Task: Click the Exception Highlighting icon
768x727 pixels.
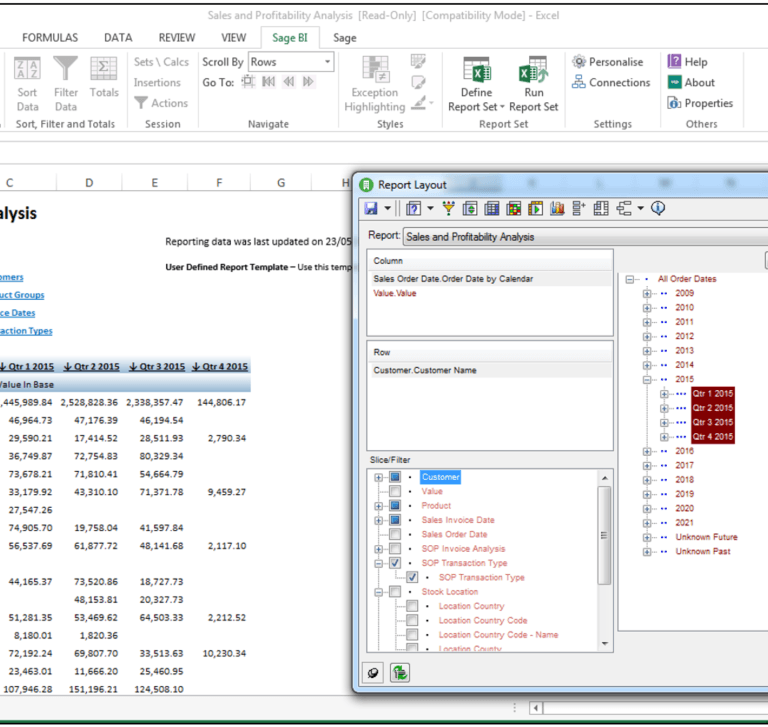Action: coord(375,69)
